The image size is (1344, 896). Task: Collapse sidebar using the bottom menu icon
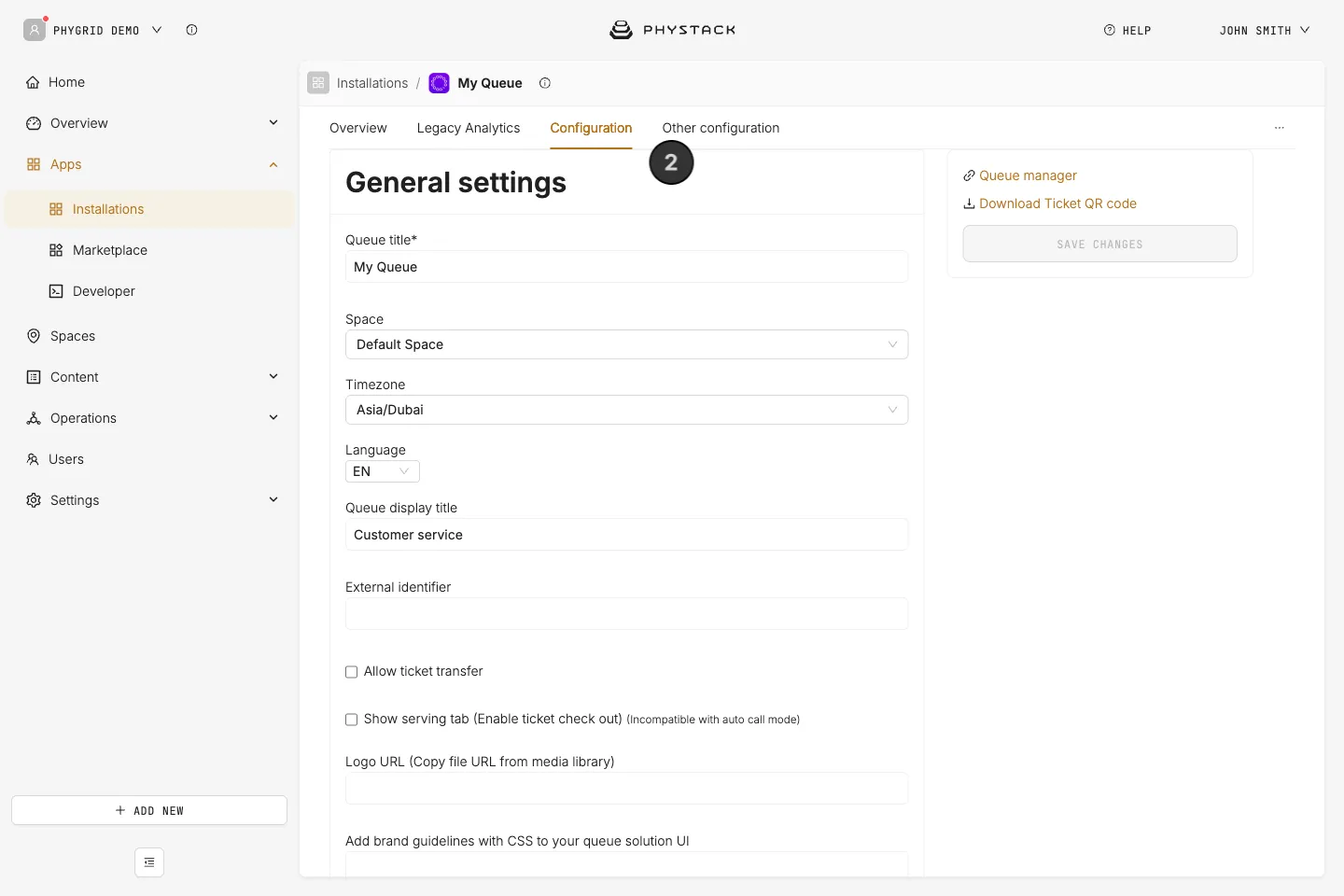click(x=149, y=862)
